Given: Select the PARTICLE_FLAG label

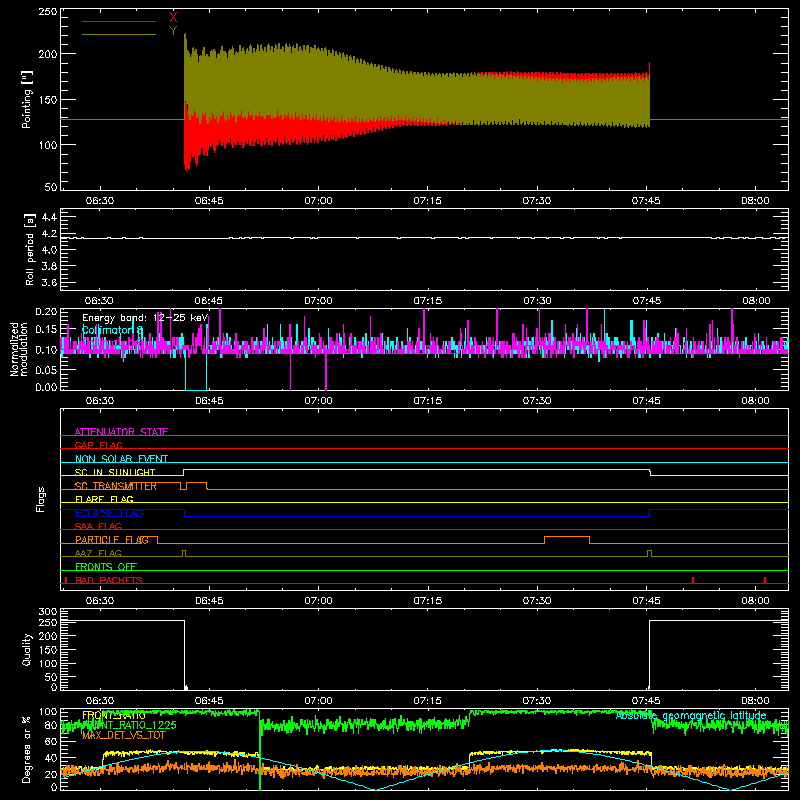Looking at the screenshot, I should (x=112, y=540).
